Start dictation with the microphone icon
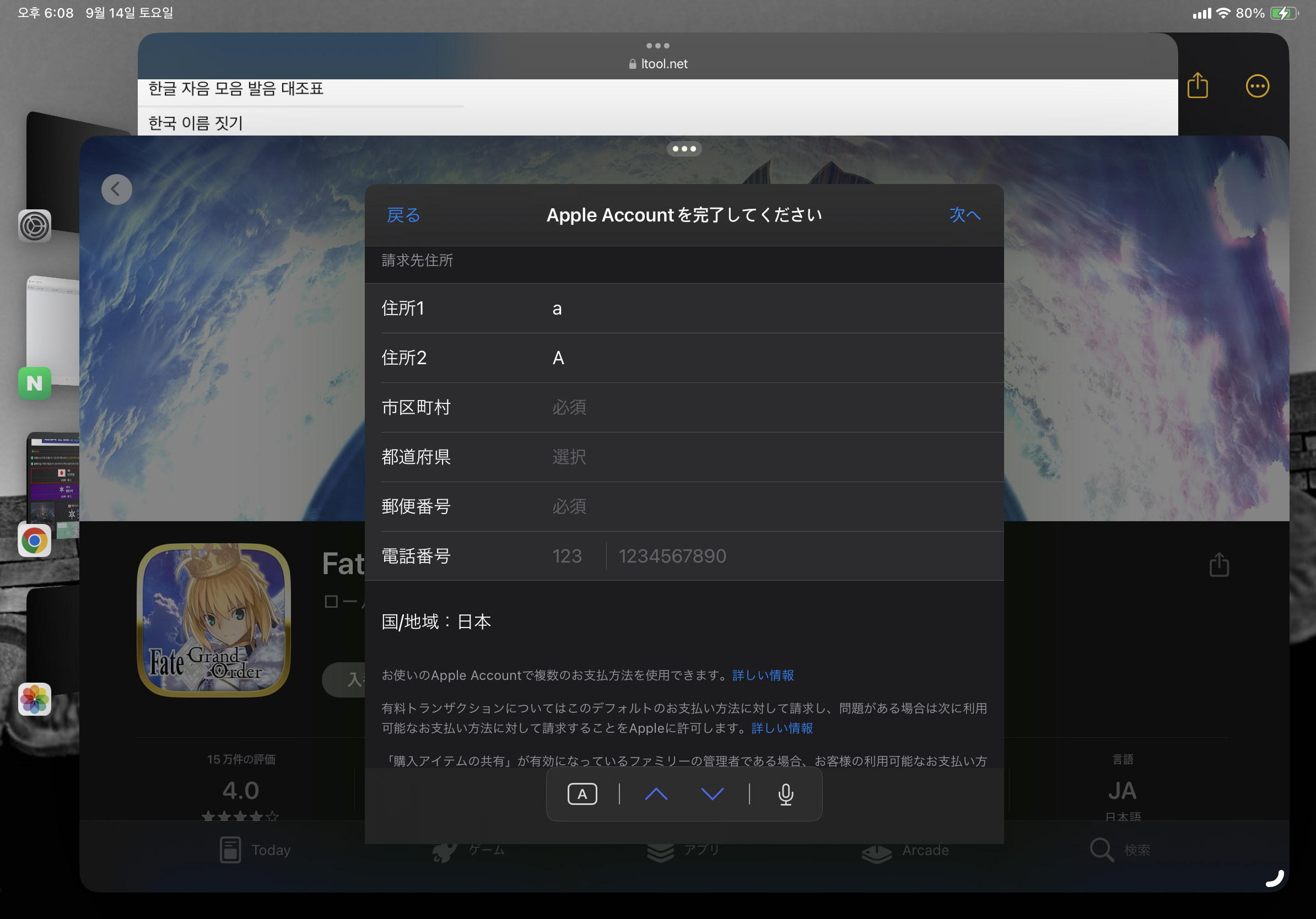 [x=786, y=794]
